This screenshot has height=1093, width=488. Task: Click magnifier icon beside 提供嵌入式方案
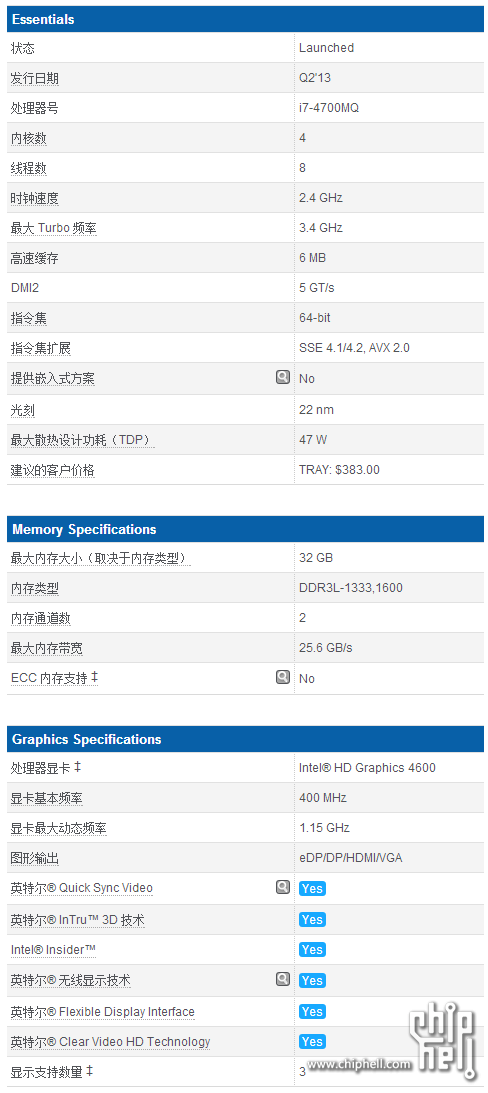[x=282, y=377]
